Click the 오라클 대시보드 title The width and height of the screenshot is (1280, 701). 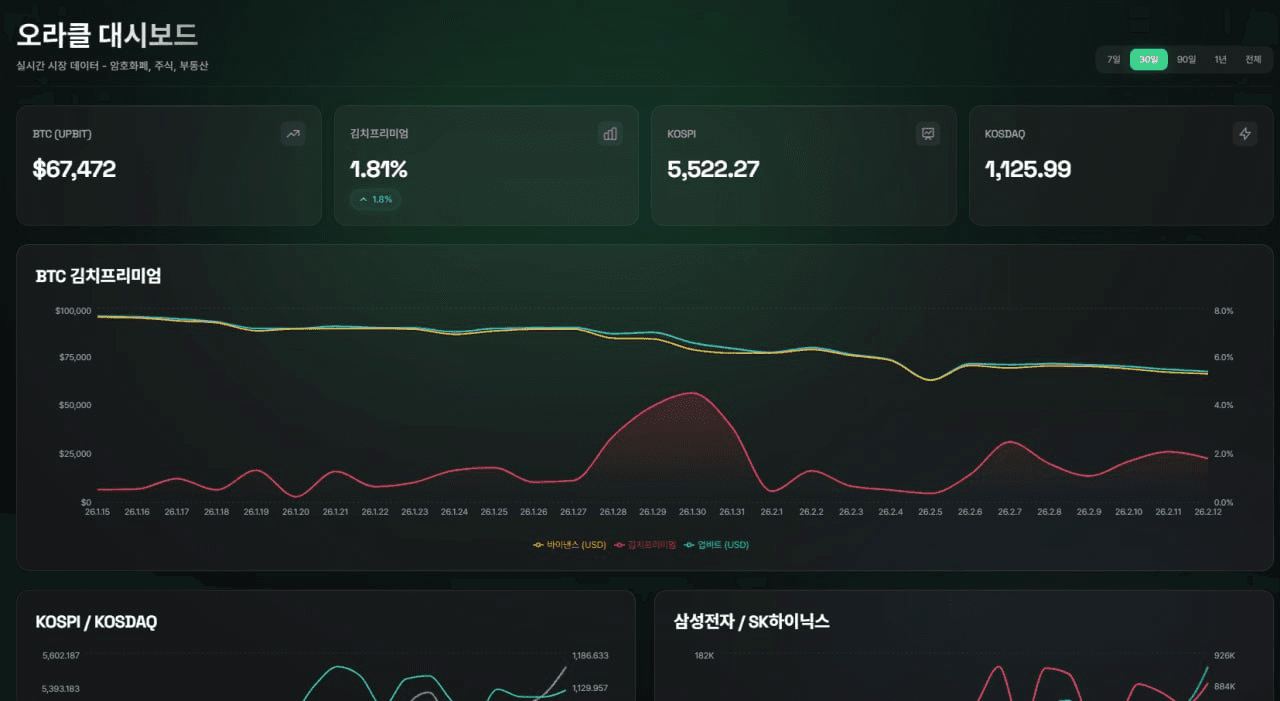[x=107, y=35]
